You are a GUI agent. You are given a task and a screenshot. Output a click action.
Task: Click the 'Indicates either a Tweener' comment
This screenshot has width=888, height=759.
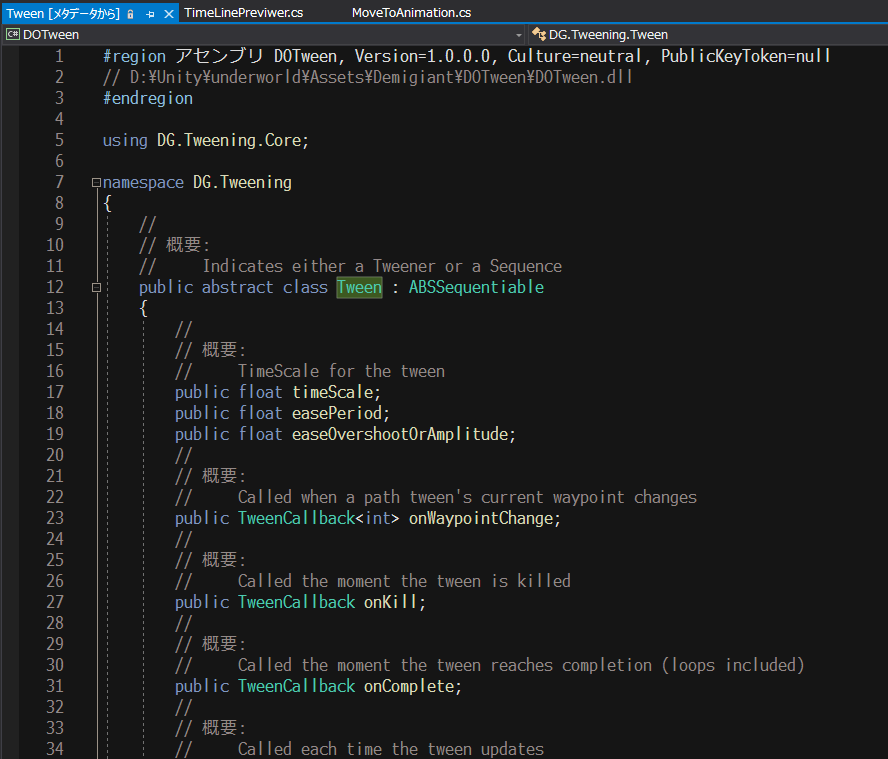click(382, 266)
